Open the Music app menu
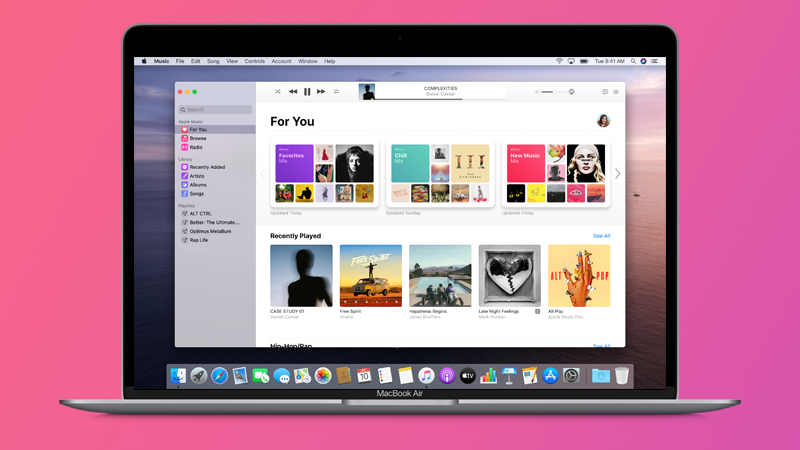 pyautogui.click(x=161, y=61)
